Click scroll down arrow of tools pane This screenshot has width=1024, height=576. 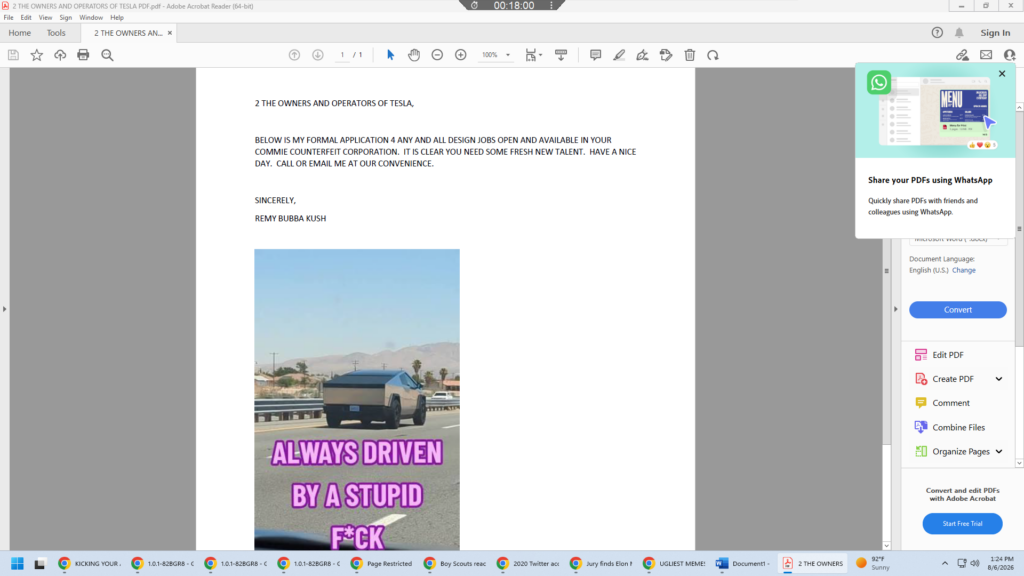1019,463
